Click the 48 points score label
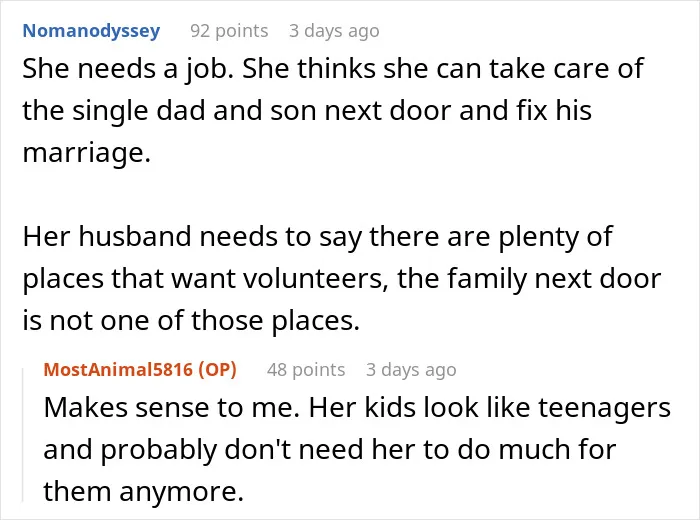Screen dimensions: 700x520 [306, 370]
